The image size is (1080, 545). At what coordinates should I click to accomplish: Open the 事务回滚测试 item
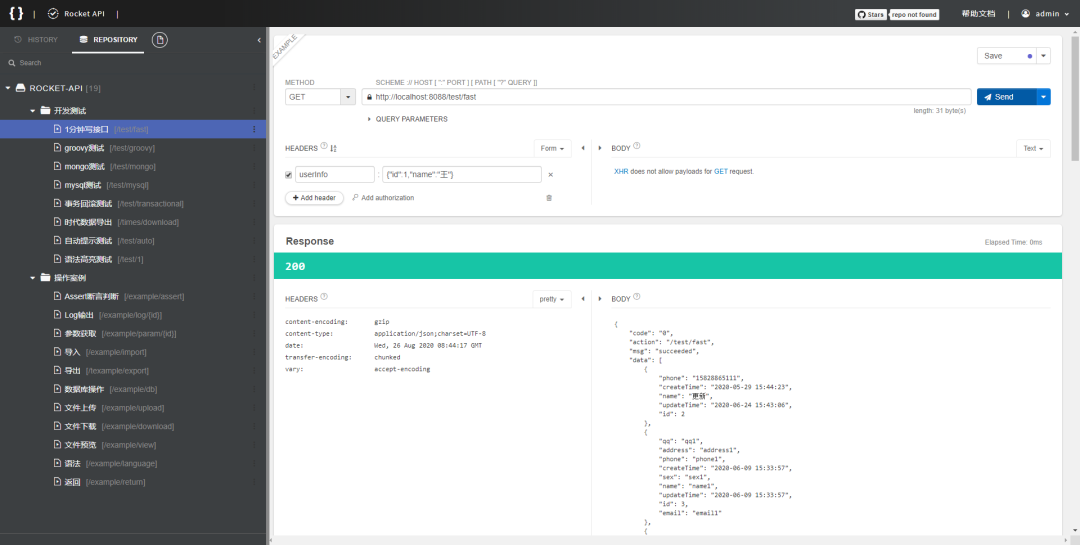pos(133,204)
